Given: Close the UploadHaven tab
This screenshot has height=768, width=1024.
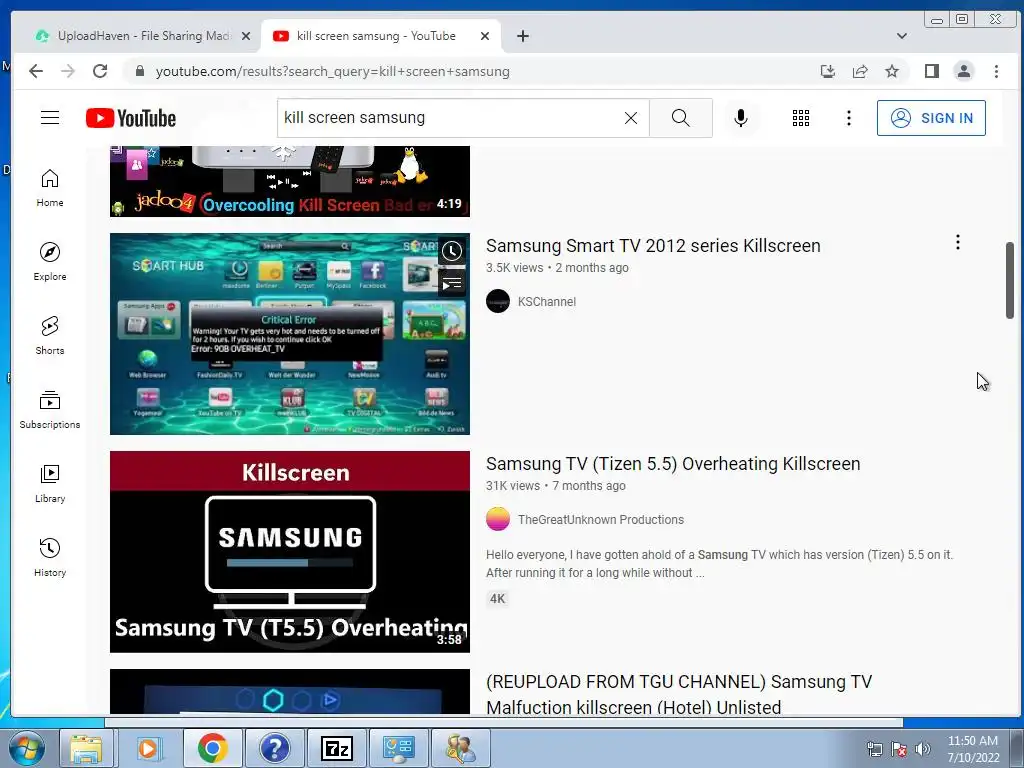Looking at the screenshot, I should click(246, 37).
